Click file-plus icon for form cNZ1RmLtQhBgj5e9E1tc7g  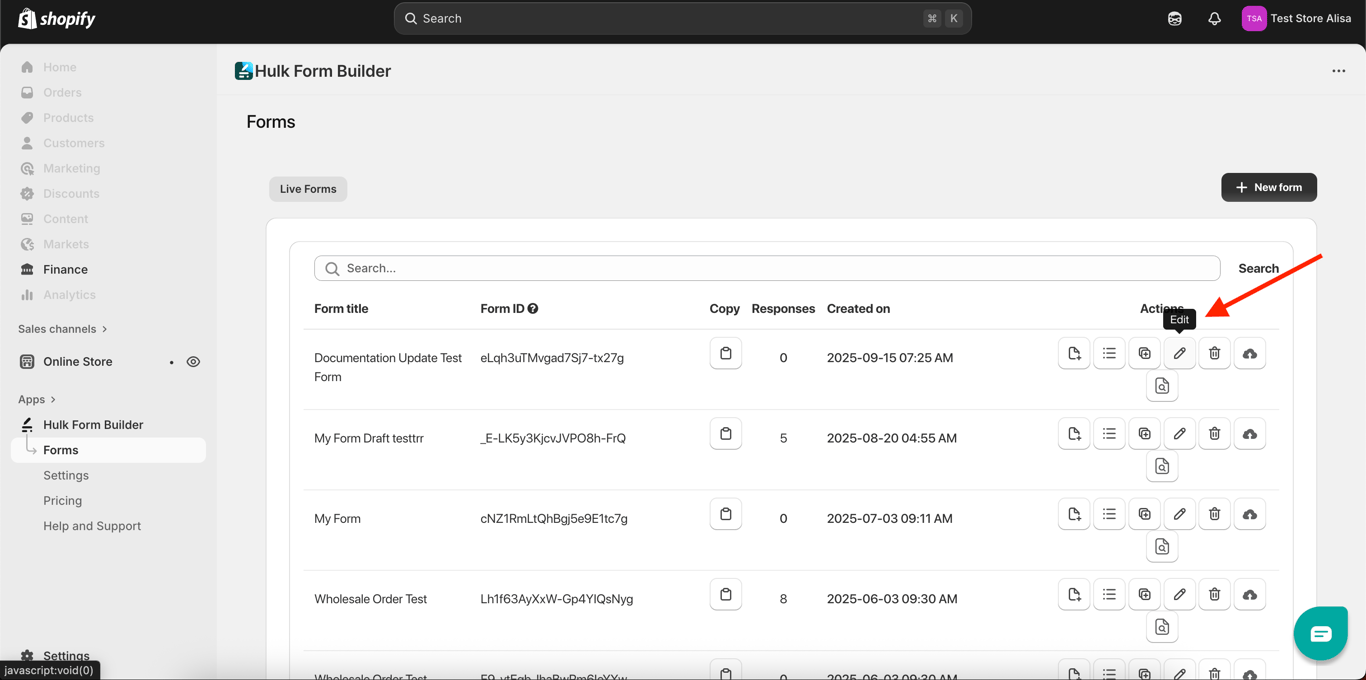pos(1074,514)
